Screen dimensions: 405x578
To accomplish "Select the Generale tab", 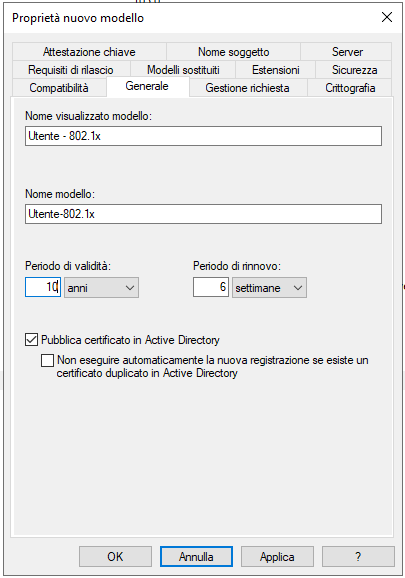I will coord(147,86).
